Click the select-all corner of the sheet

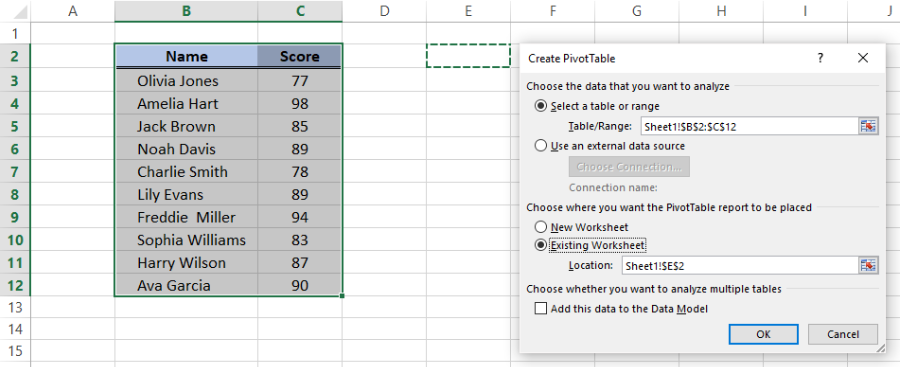click(15, 11)
